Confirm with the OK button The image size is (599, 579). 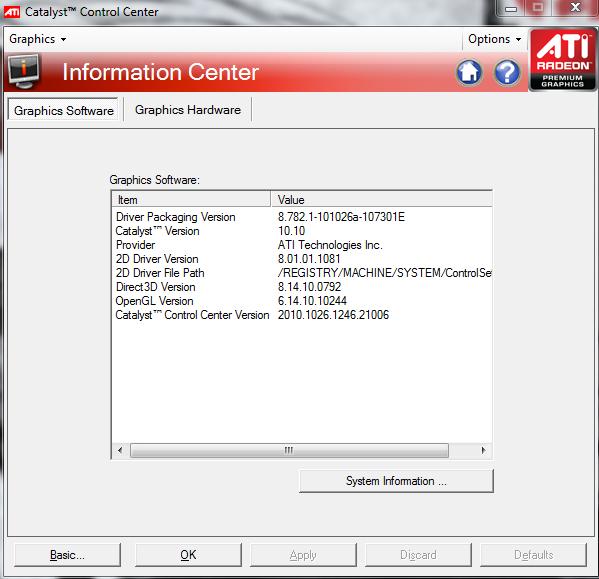pos(188,555)
